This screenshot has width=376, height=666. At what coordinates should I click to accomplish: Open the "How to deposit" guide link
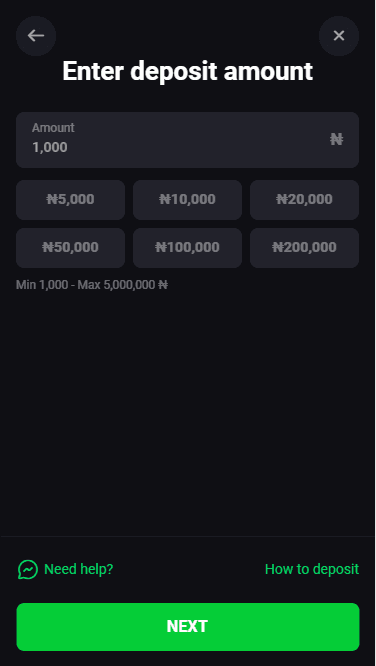pyautogui.click(x=312, y=569)
